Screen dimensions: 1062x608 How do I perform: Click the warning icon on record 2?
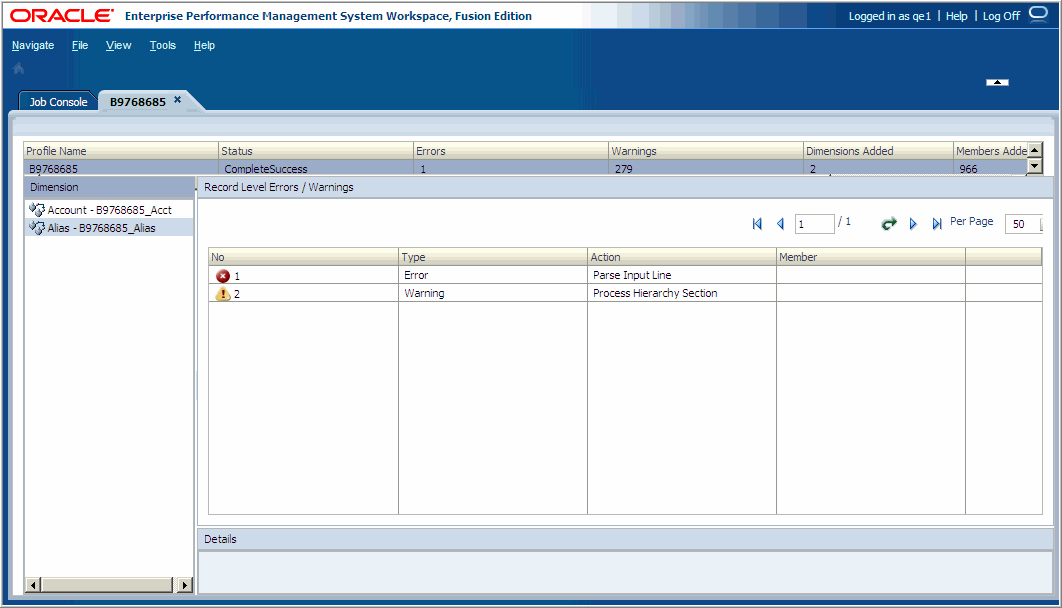222,293
